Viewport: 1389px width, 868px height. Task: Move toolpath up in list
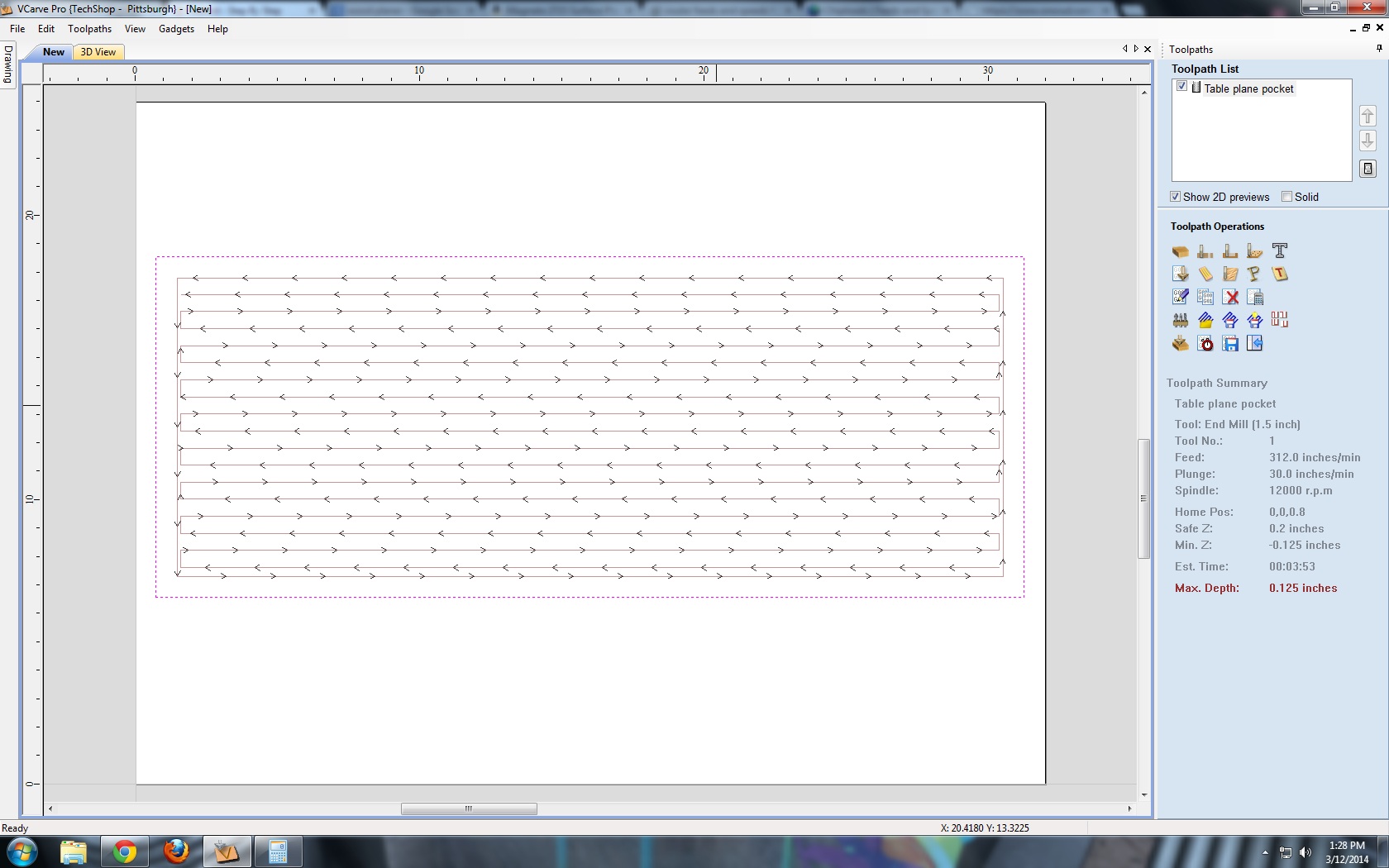click(1368, 116)
